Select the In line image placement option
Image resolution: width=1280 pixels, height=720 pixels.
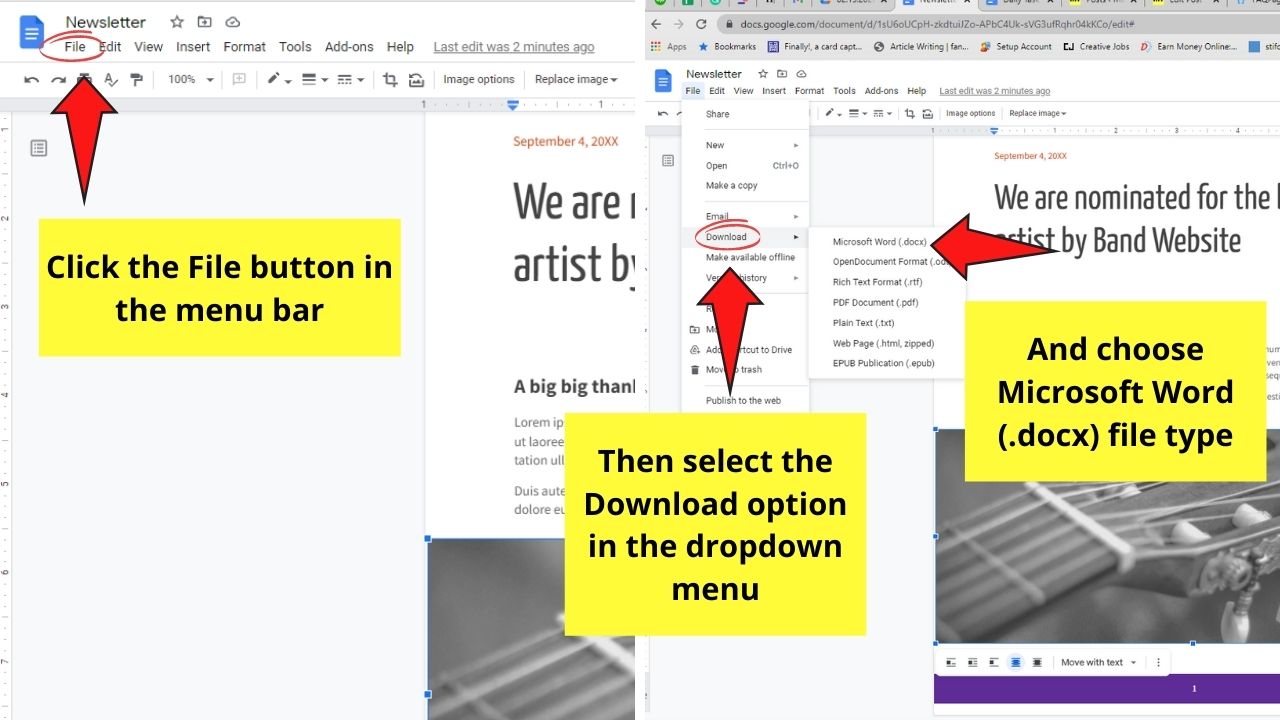950,662
